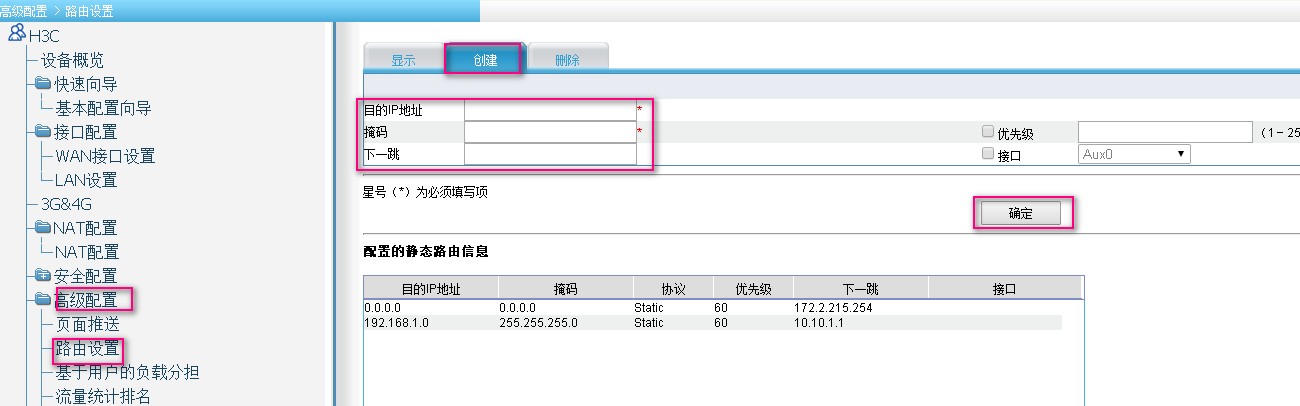The width and height of the screenshot is (1300, 406).
Task: Open 页面推送 tree item
Action: [87, 324]
